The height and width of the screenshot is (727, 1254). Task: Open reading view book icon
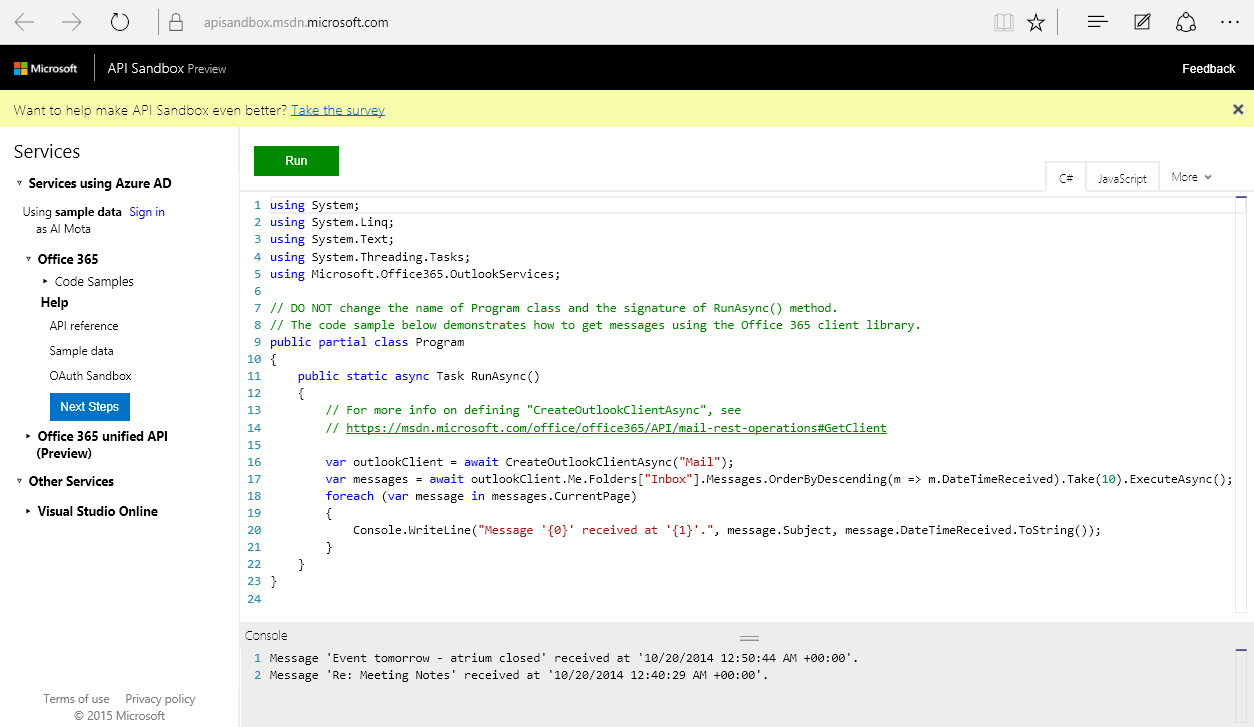click(1004, 22)
